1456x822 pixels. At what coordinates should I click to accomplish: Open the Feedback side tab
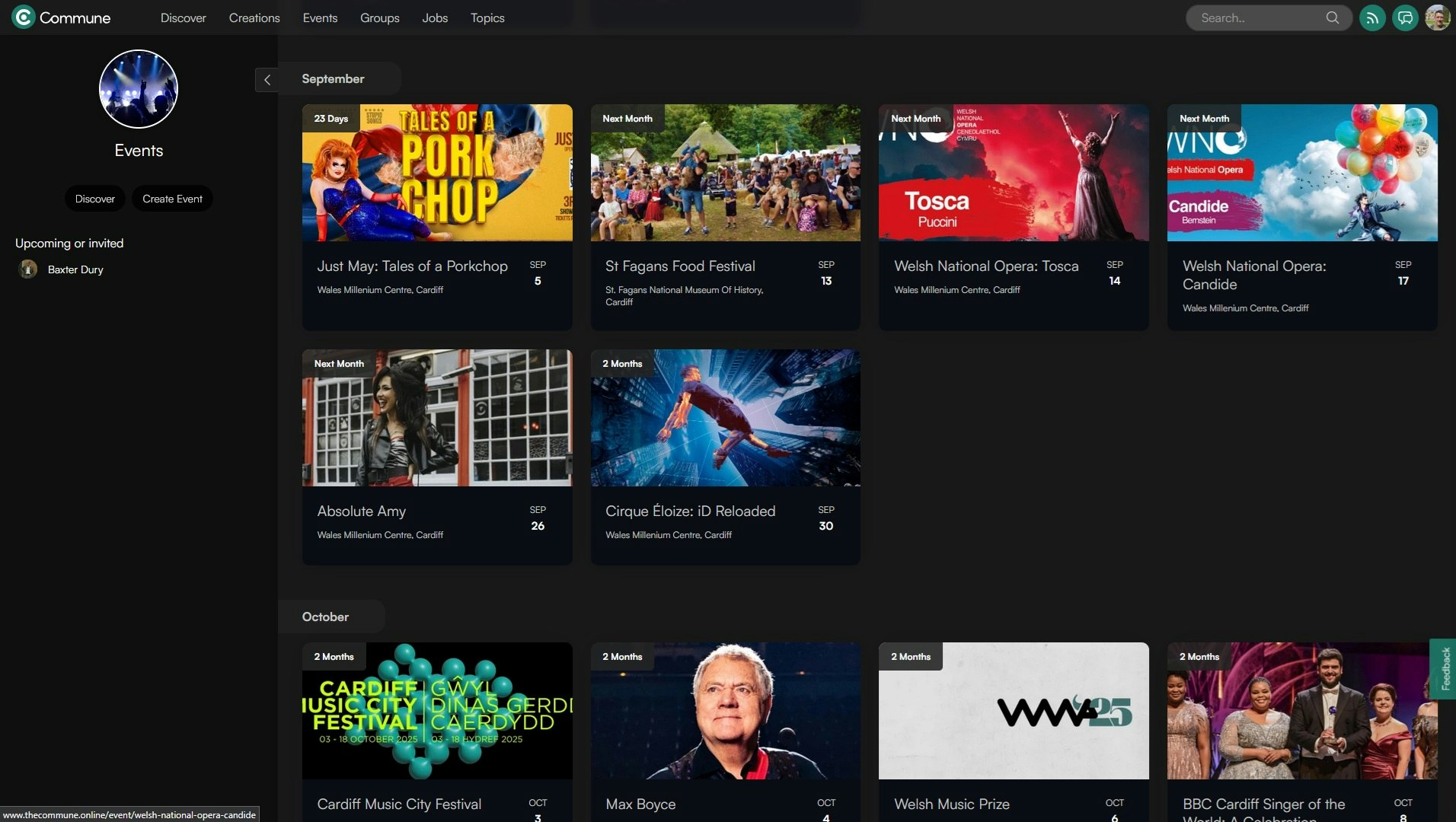(1445, 668)
